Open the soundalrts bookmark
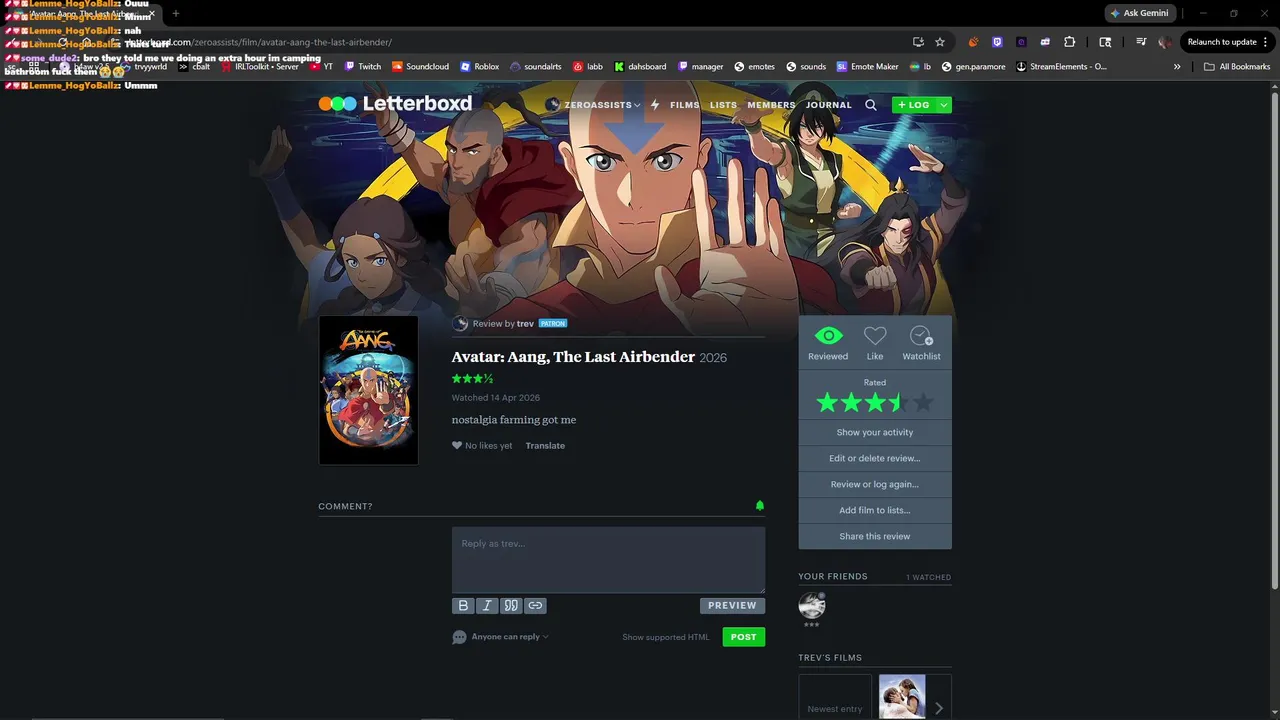 pos(536,67)
